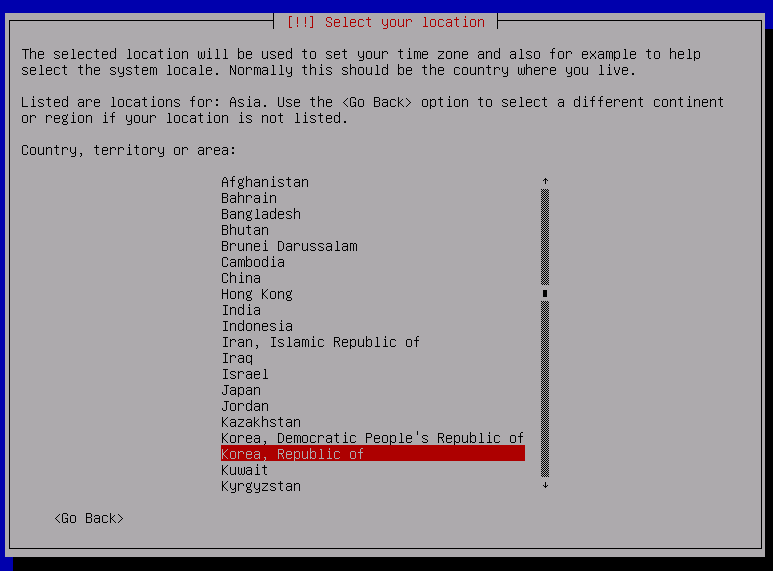
Task: Click the scrollbar up arrow
Action: [545, 181]
